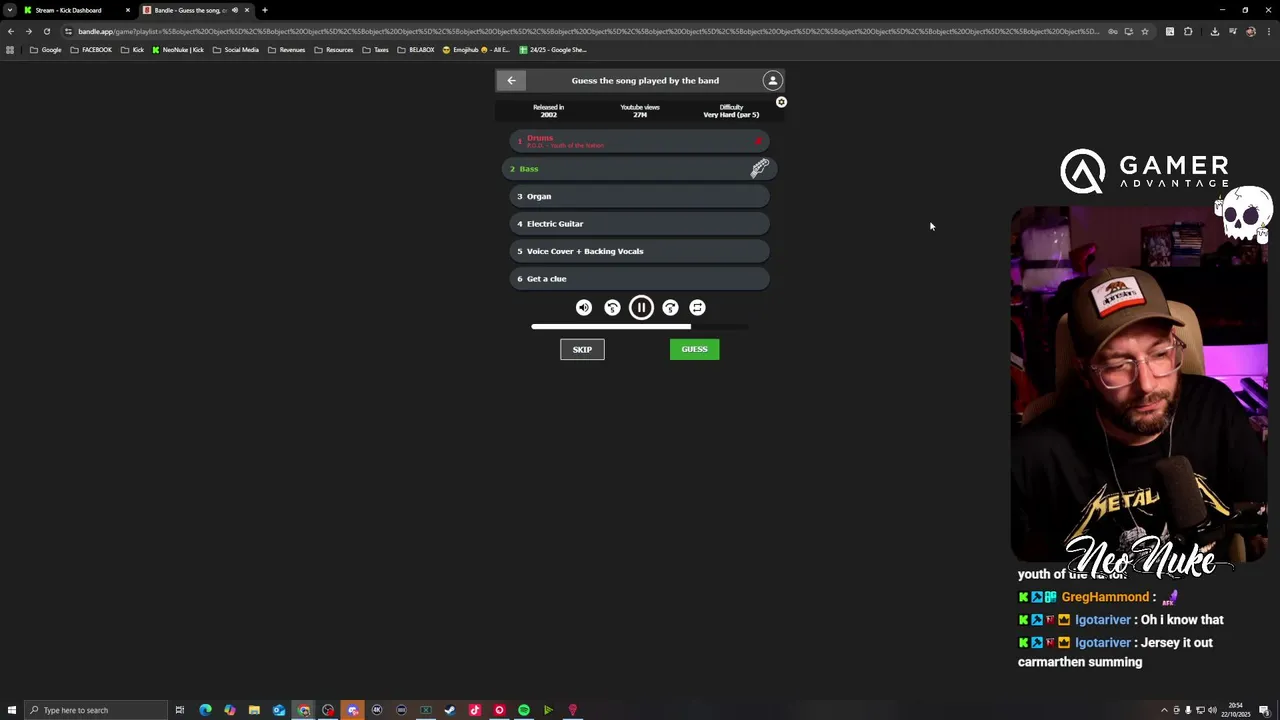Image resolution: width=1280 pixels, height=720 pixels.
Task: Open the browser three-dot menu
Action: pos(1269,31)
